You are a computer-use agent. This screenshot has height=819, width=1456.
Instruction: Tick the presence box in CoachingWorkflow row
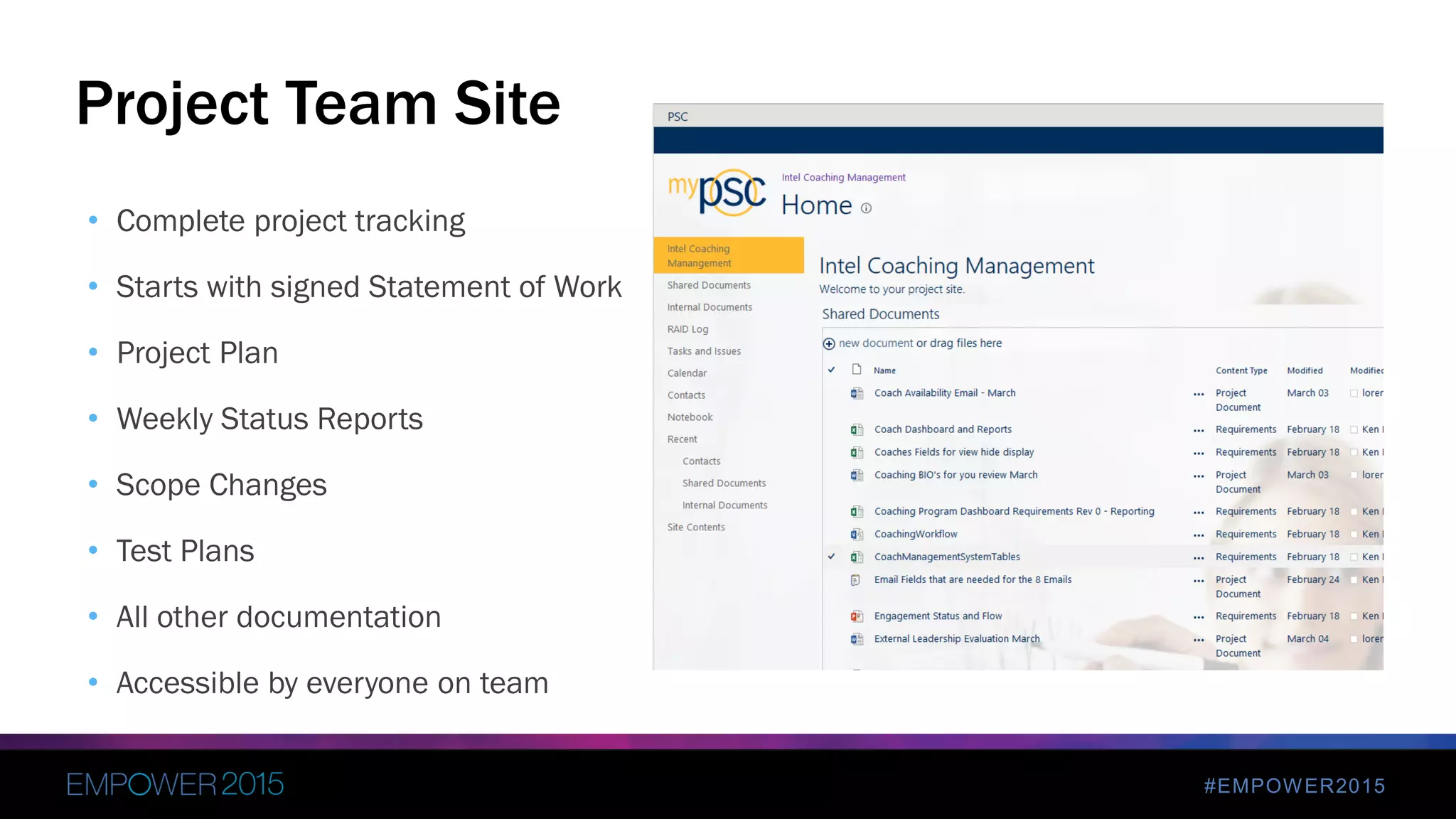1354,534
